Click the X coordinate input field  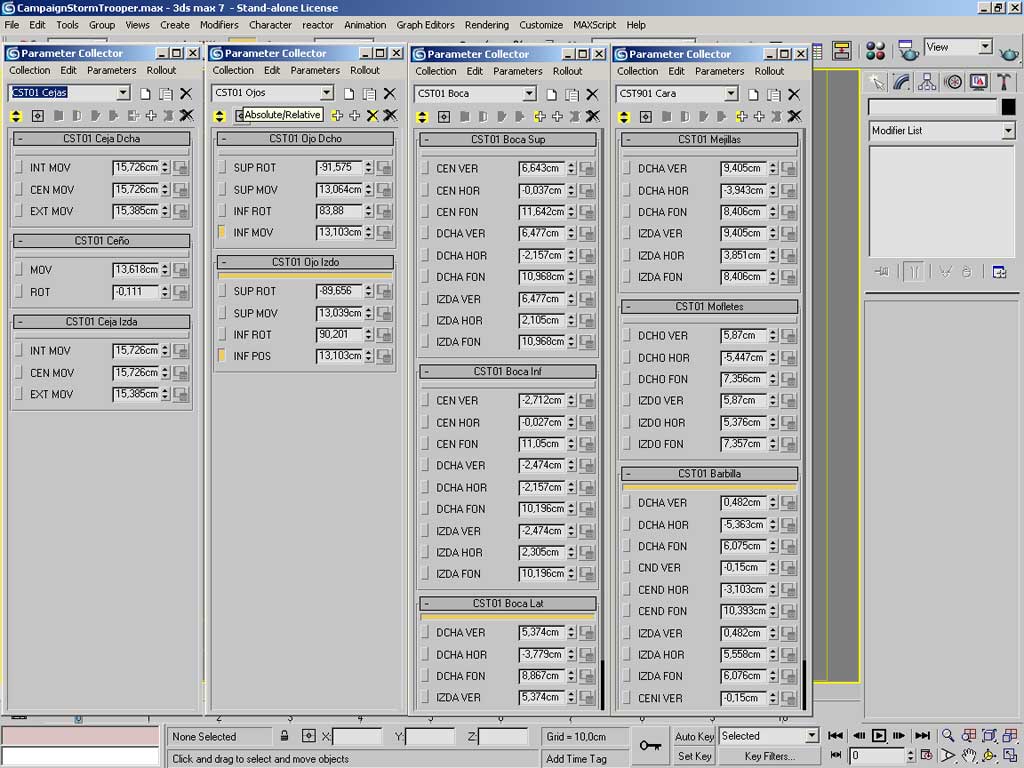357,737
